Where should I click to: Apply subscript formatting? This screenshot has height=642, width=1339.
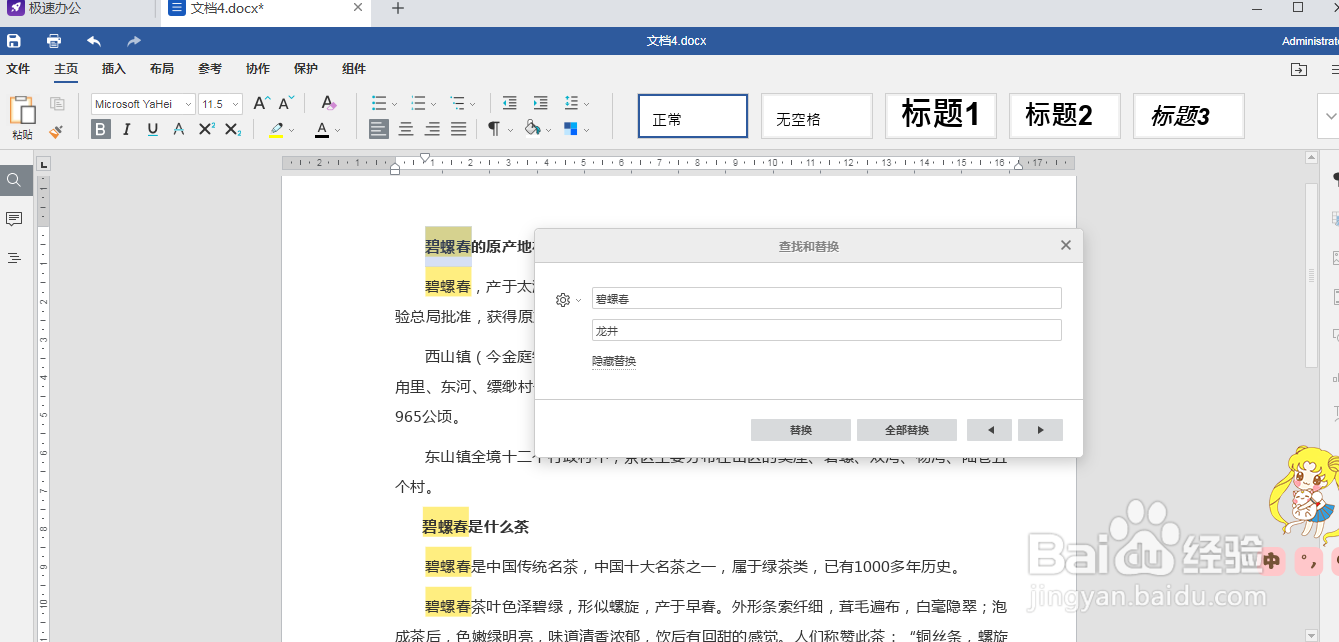click(232, 129)
